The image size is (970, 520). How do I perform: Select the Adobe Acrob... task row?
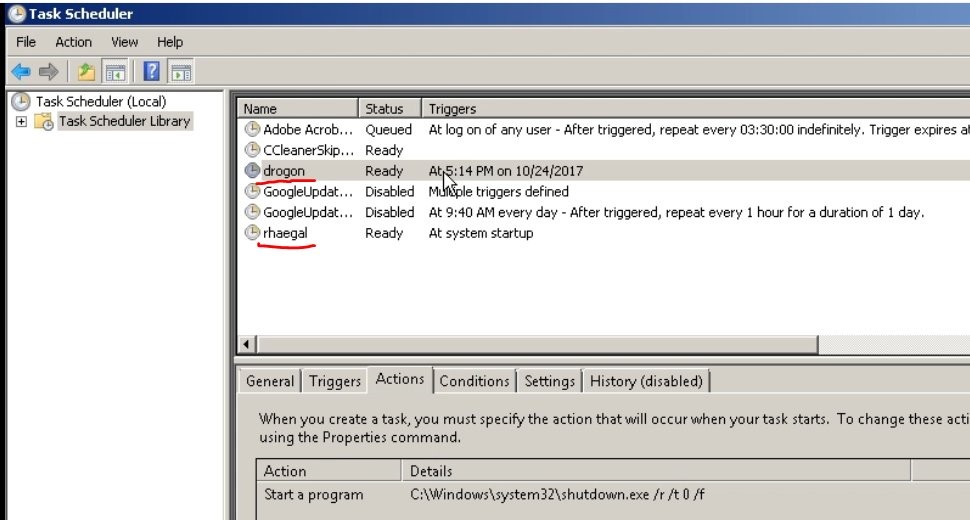[604, 129]
